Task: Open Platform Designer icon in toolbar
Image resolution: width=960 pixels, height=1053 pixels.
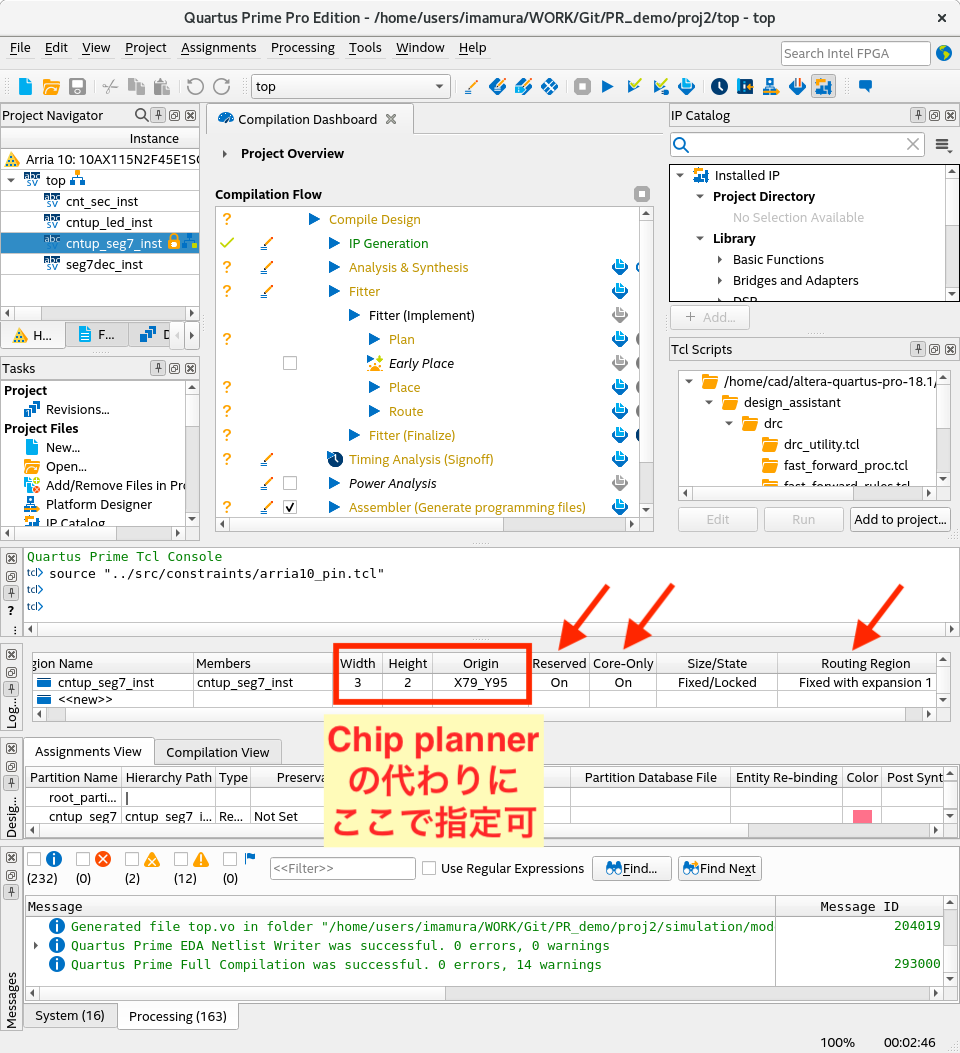Action: coord(771,86)
